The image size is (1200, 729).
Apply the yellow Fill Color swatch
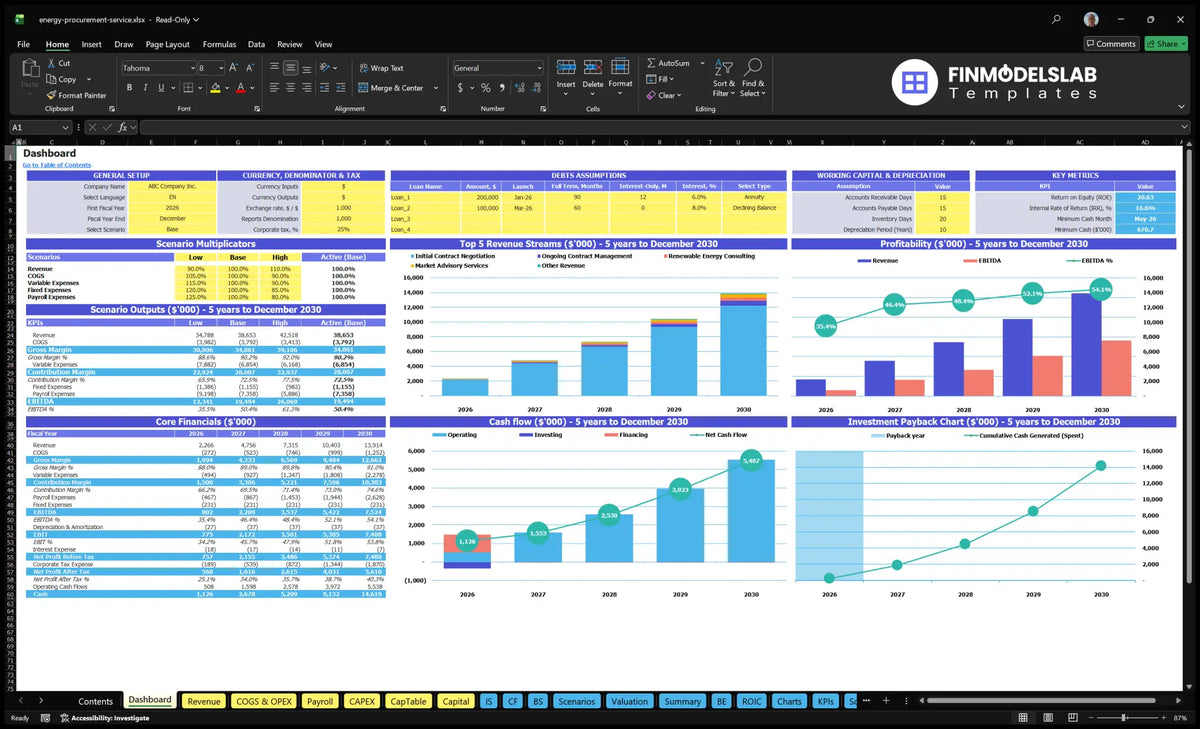click(215, 88)
